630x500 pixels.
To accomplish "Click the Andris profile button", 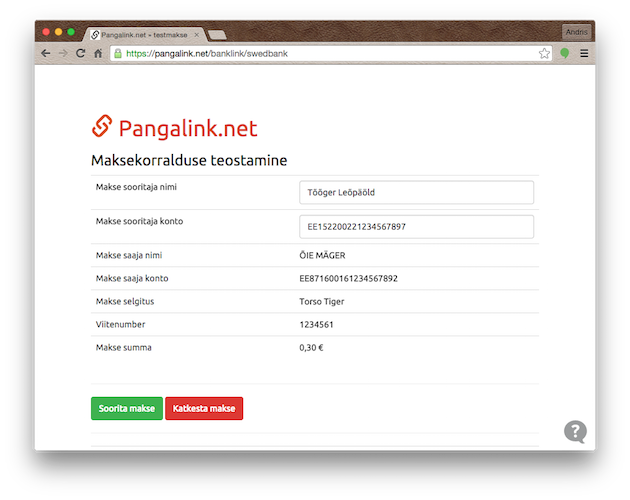I will (x=577, y=32).
